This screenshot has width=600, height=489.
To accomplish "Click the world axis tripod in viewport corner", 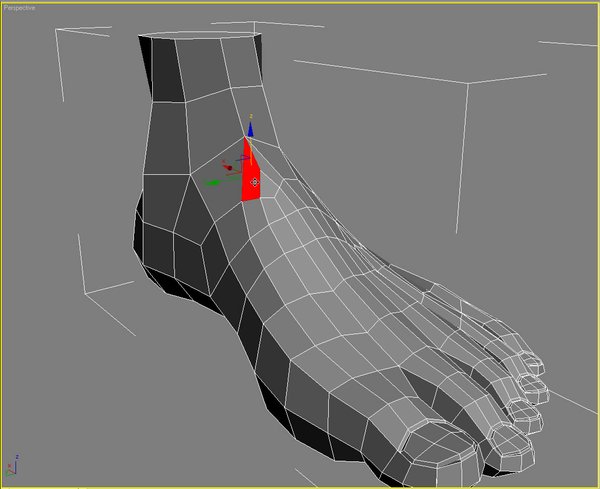I will (x=13, y=466).
